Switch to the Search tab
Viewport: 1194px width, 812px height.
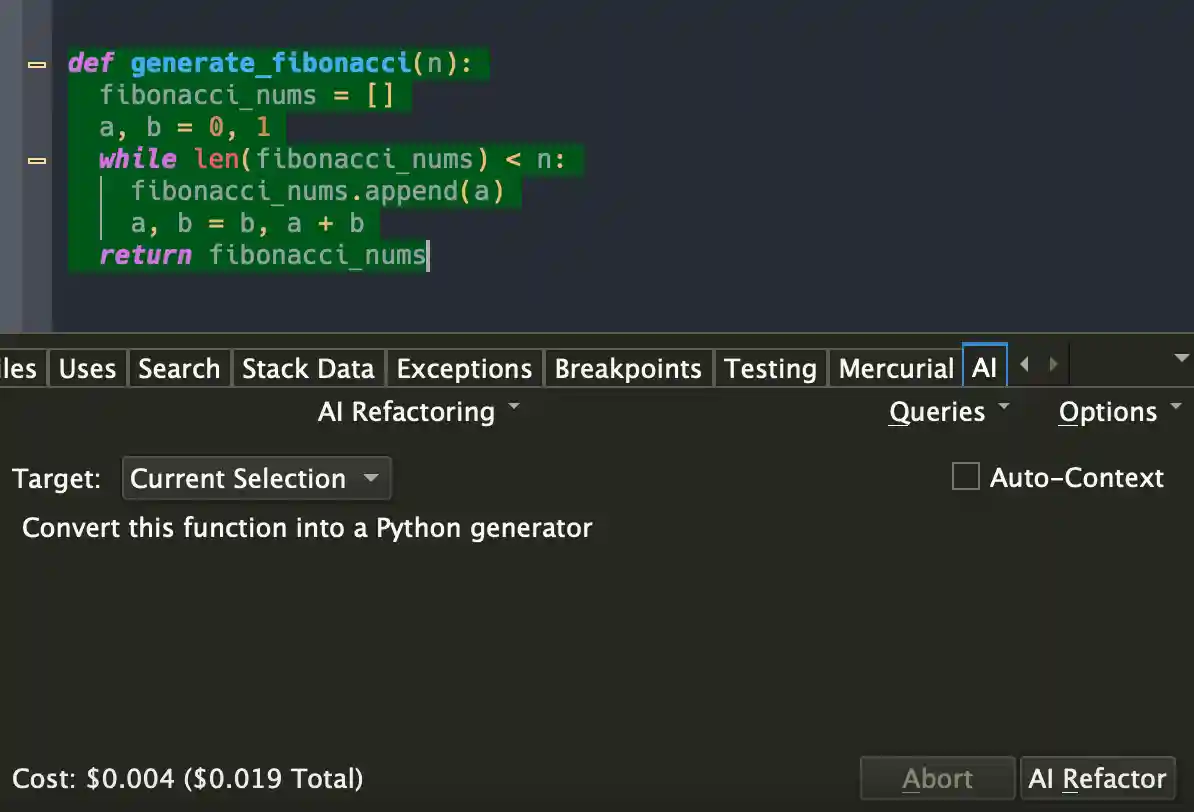[x=179, y=368]
